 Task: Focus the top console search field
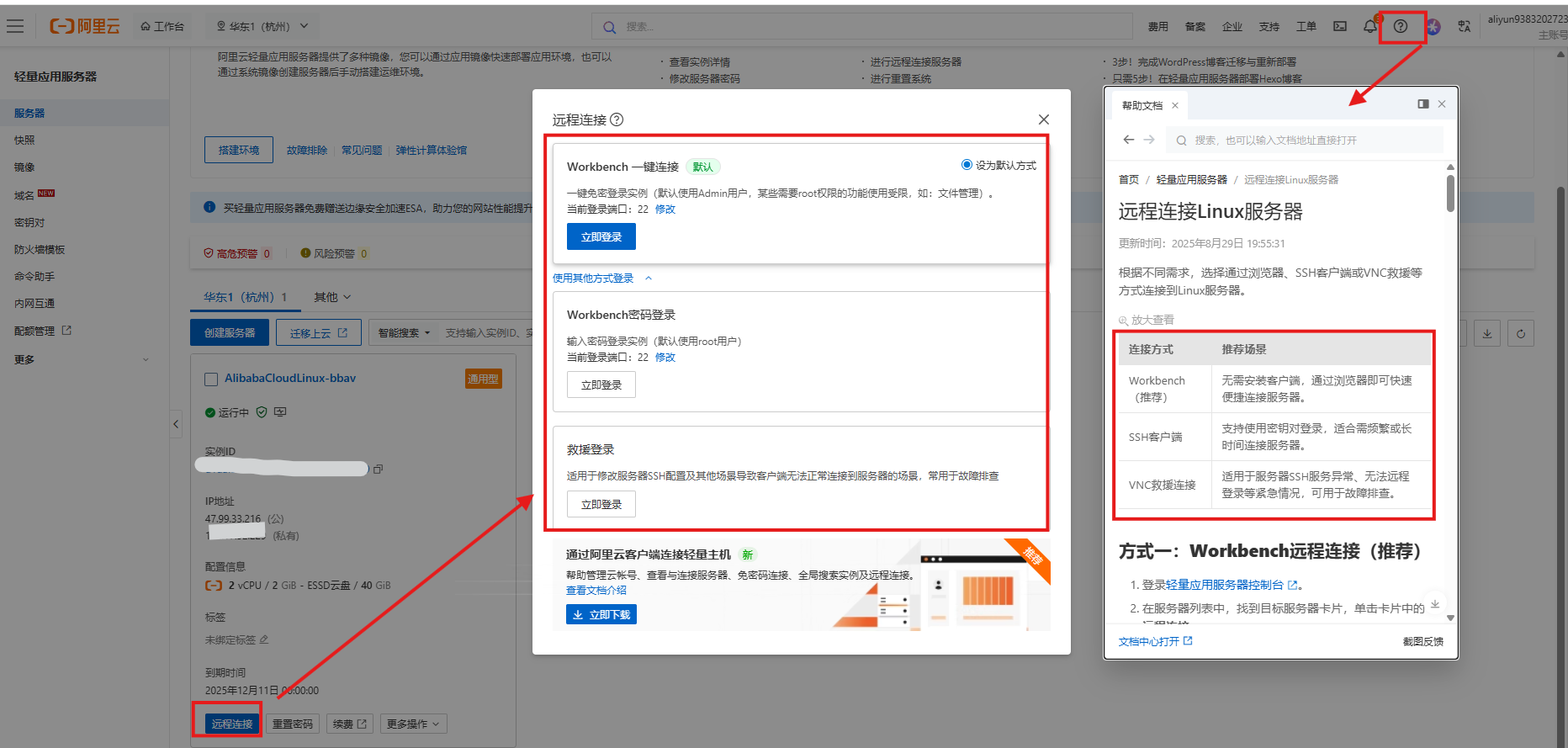coord(862,27)
